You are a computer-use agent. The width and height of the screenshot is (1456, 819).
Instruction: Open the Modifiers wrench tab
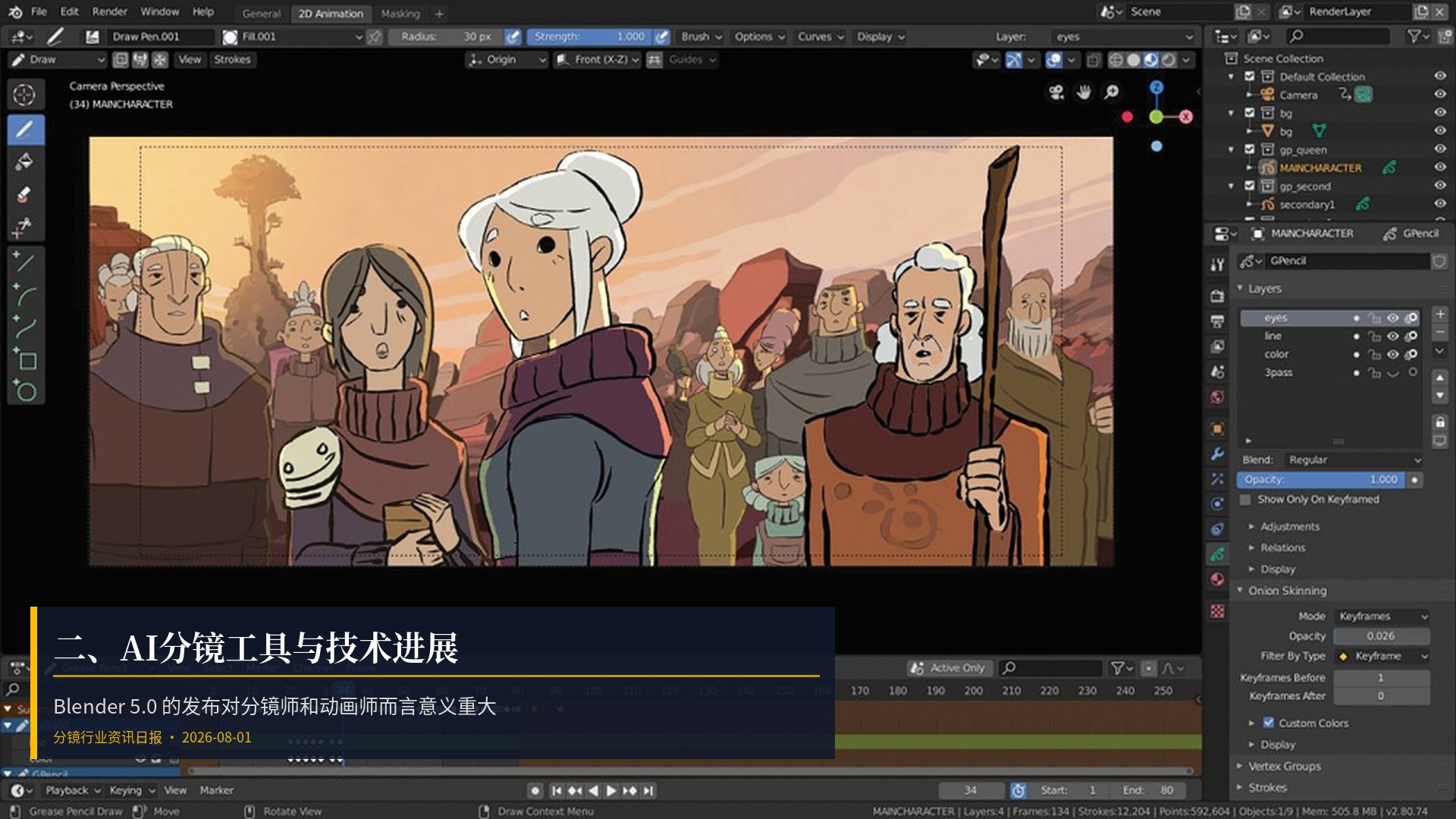[1218, 454]
